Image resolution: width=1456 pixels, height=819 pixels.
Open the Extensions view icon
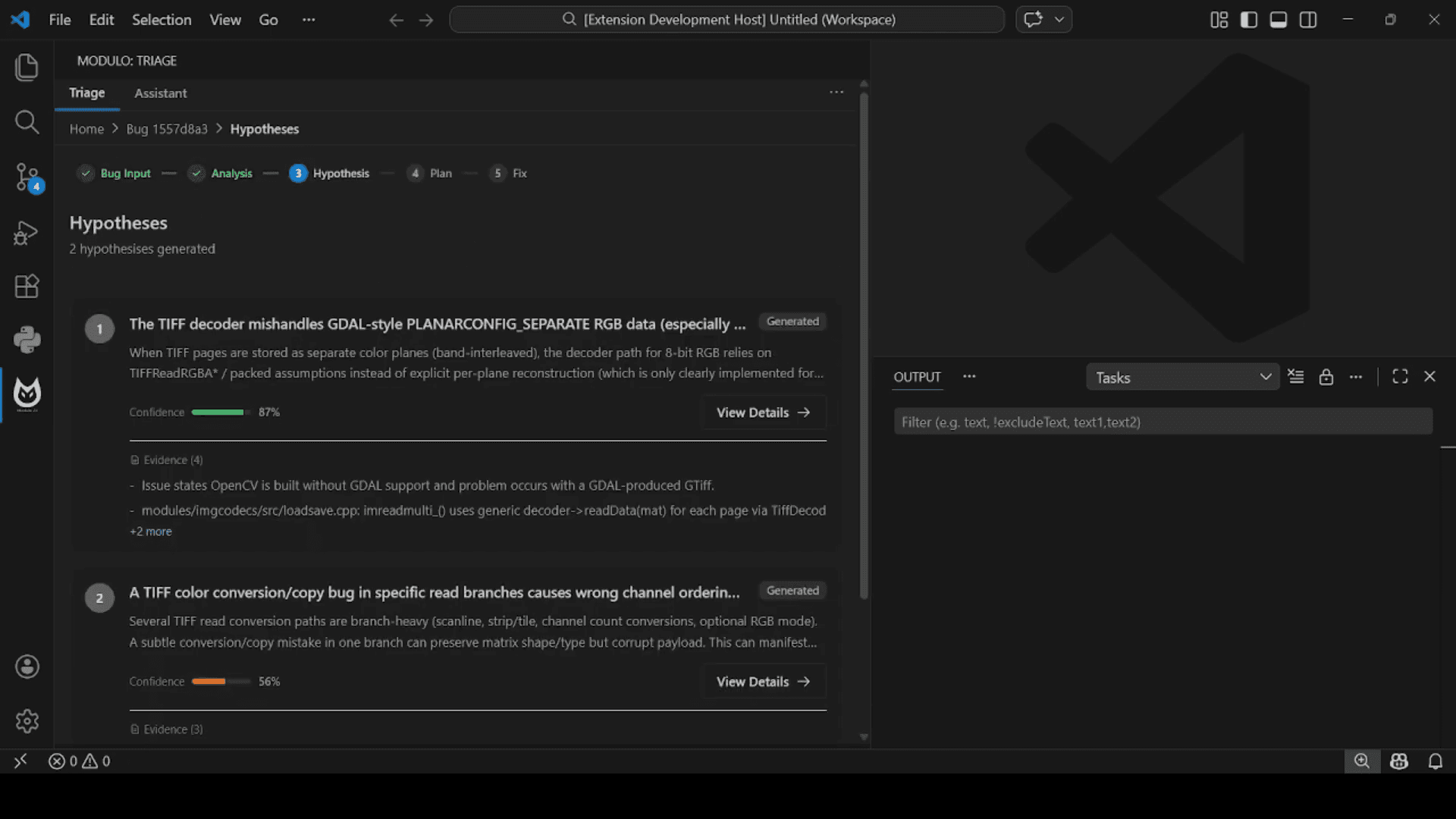[x=27, y=287]
